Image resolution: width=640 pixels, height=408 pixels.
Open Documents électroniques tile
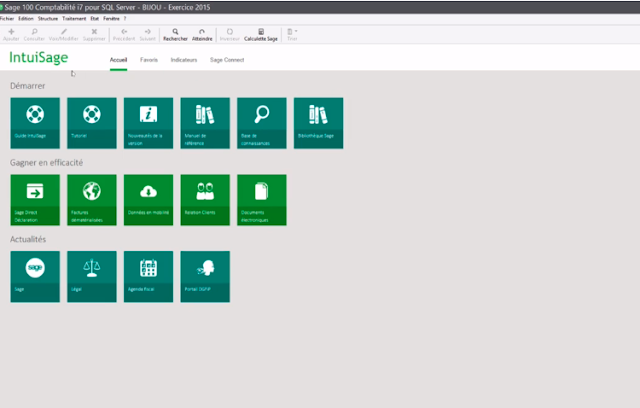point(262,200)
